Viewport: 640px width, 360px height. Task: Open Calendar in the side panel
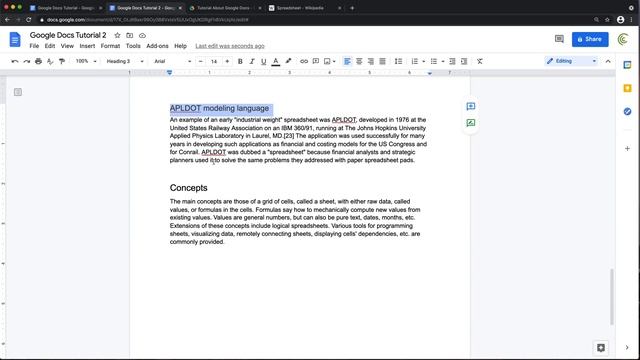(x=627, y=65)
